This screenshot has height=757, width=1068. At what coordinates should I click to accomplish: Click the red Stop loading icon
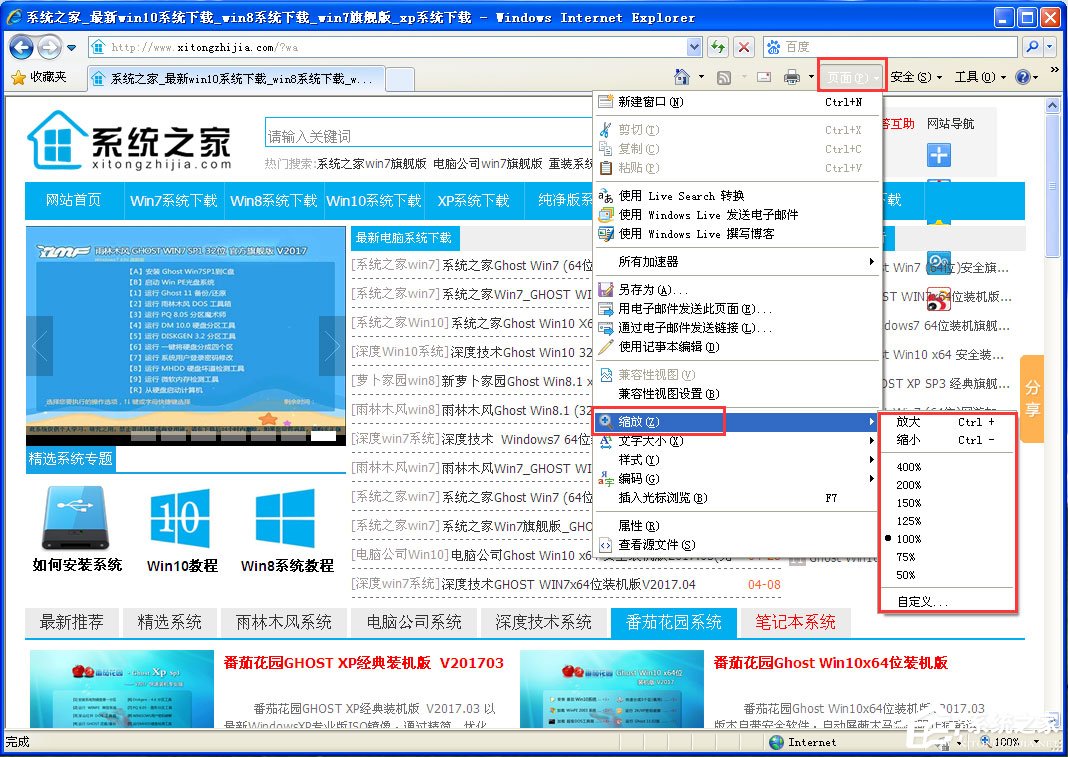[744, 46]
